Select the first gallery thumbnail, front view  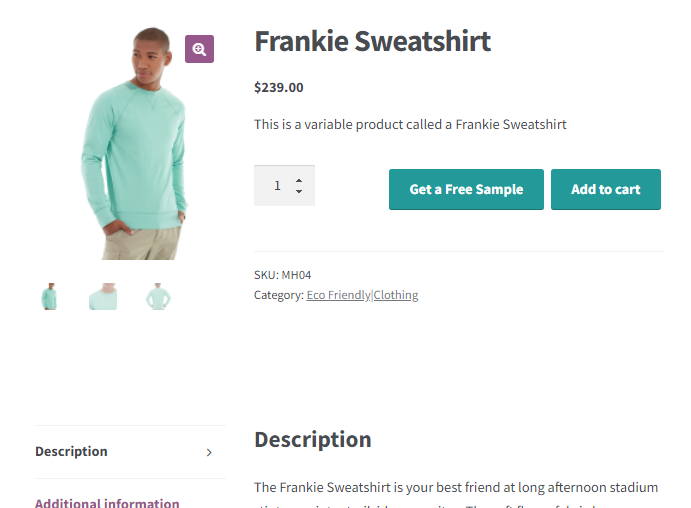point(49,296)
